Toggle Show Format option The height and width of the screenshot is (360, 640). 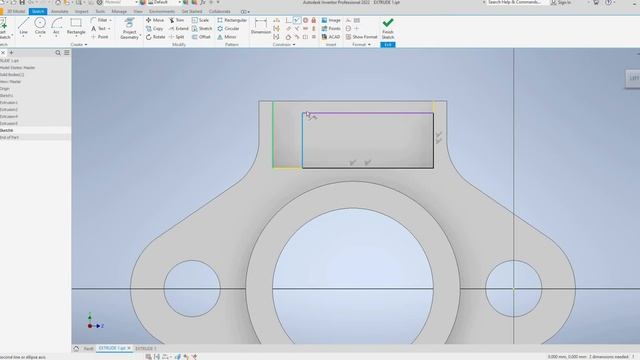(x=361, y=37)
